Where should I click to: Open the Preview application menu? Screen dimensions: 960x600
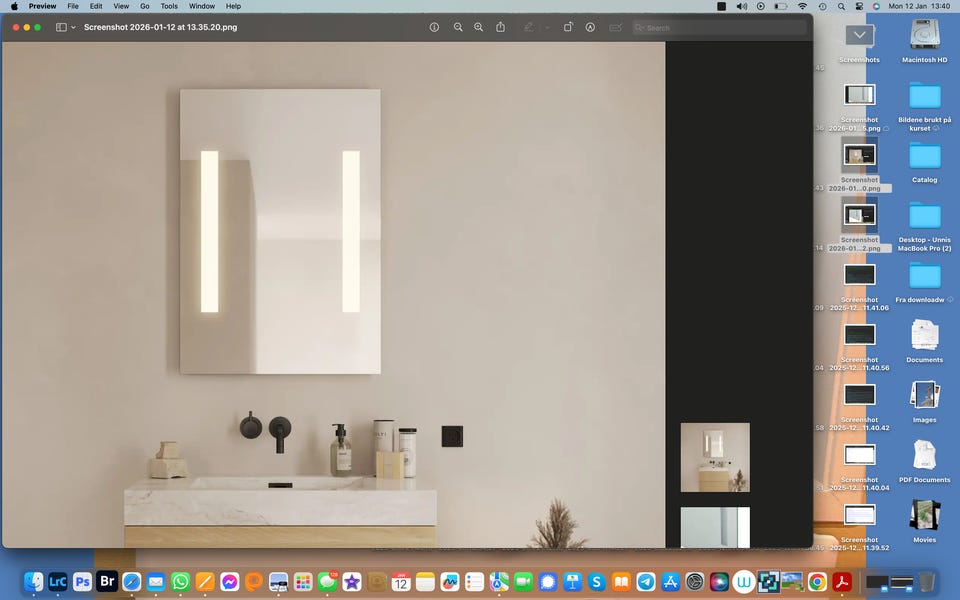pyautogui.click(x=42, y=6)
